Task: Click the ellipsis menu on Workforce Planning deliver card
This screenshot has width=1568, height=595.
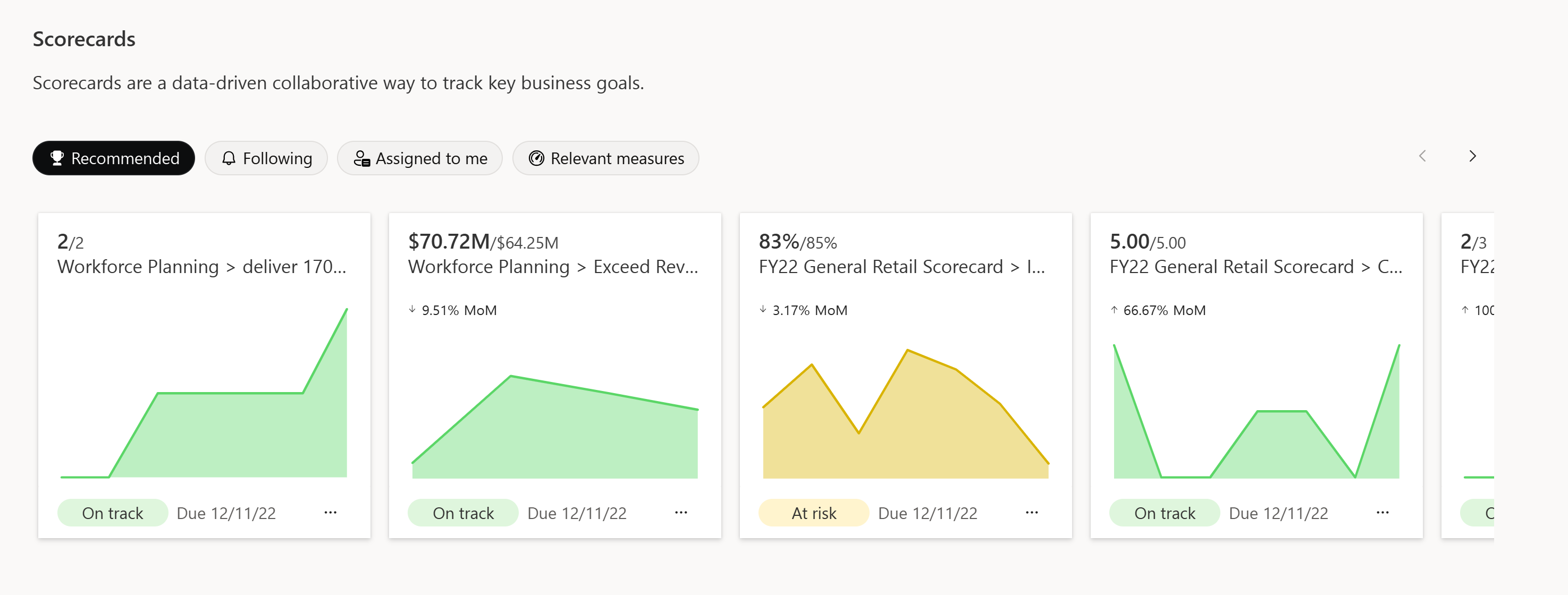Action: click(332, 513)
